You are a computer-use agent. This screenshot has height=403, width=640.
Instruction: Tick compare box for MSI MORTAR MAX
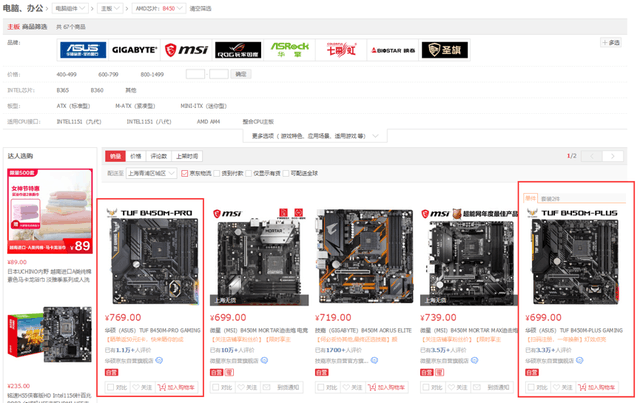pos(426,387)
